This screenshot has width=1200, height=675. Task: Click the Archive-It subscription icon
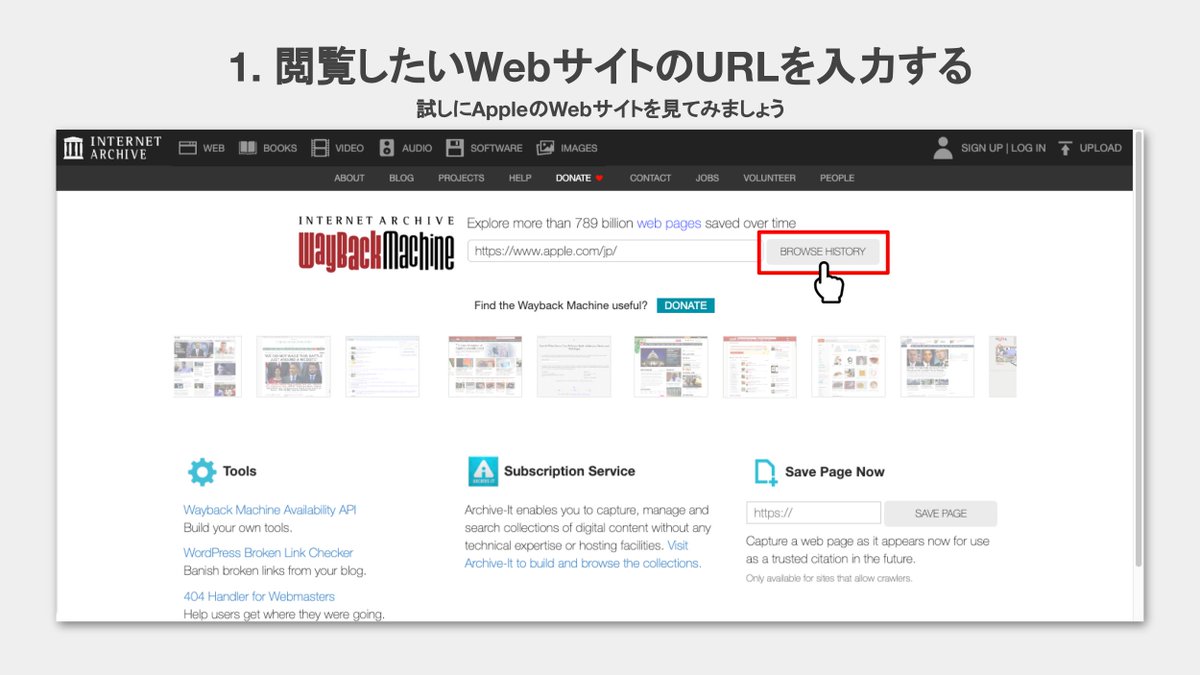483,471
